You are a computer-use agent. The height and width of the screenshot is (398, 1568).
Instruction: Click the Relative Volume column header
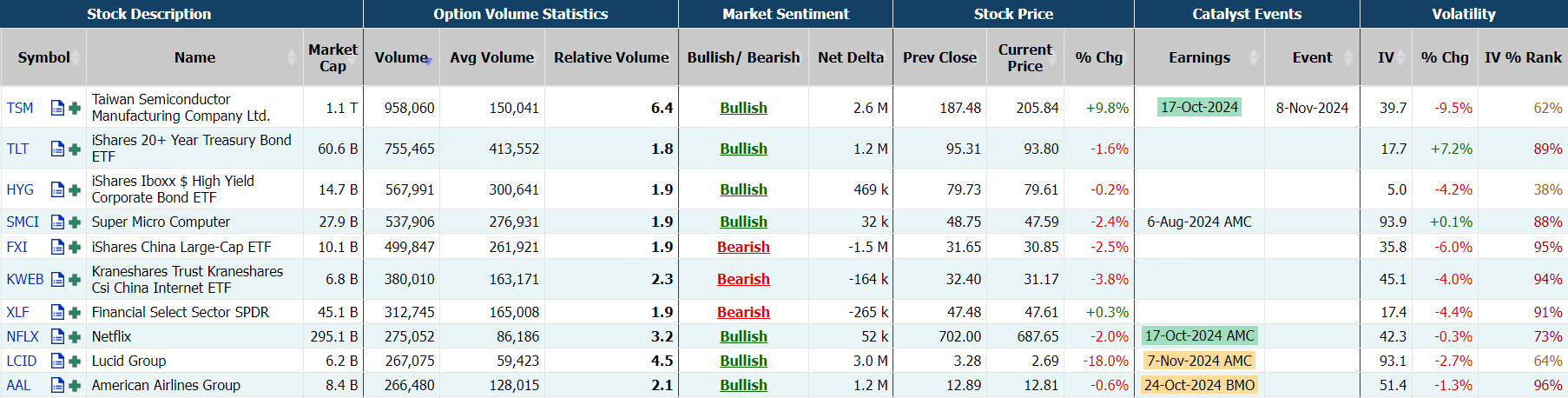pyautogui.click(x=611, y=57)
